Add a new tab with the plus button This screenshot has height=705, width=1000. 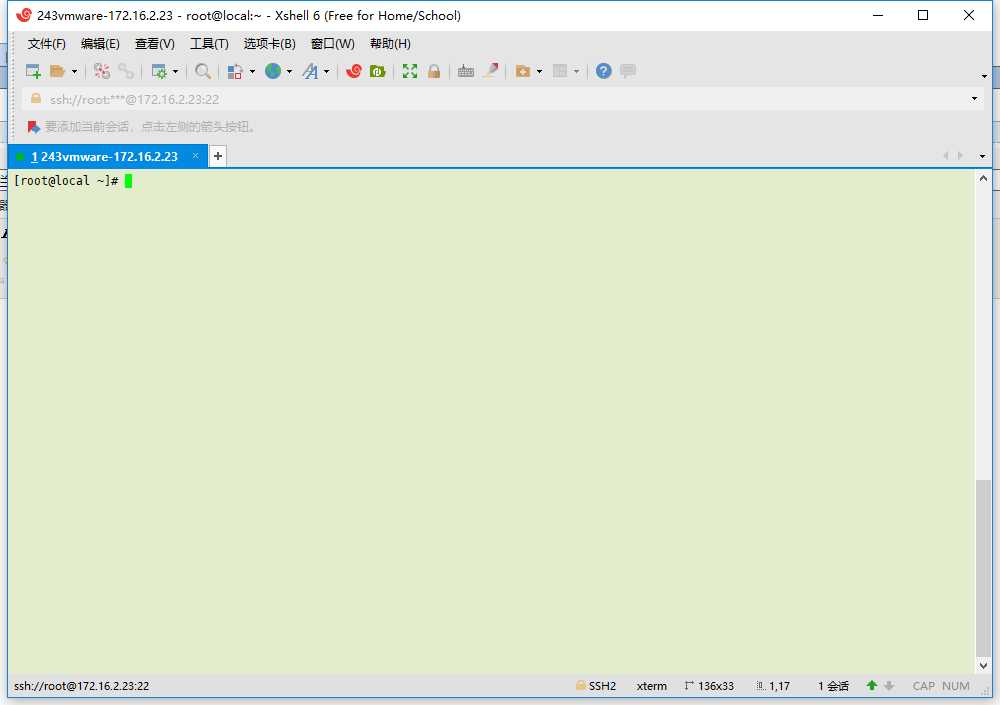click(217, 156)
